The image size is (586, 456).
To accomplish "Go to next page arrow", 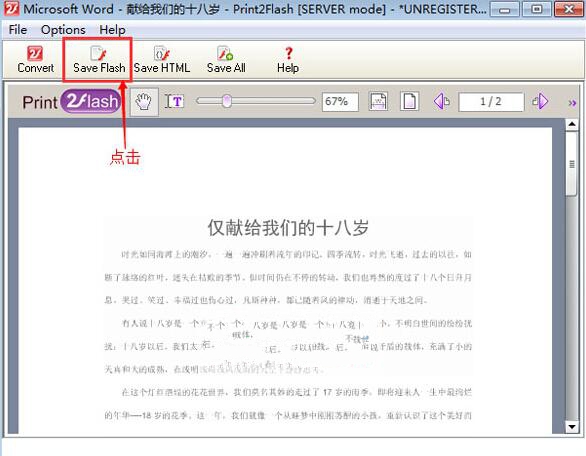I will pyautogui.click(x=540, y=101).
